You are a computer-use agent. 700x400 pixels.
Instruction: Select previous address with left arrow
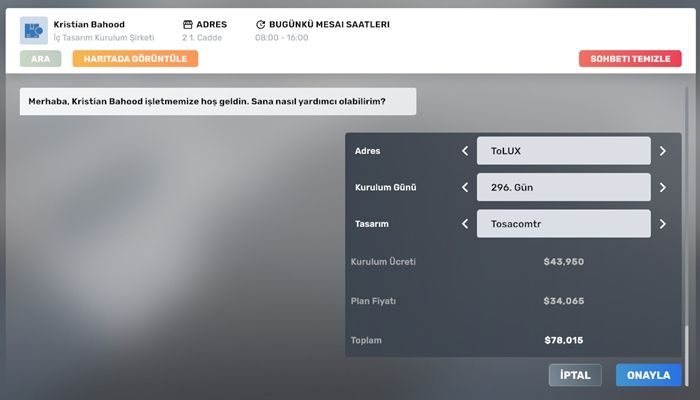(x=464, y=151)
